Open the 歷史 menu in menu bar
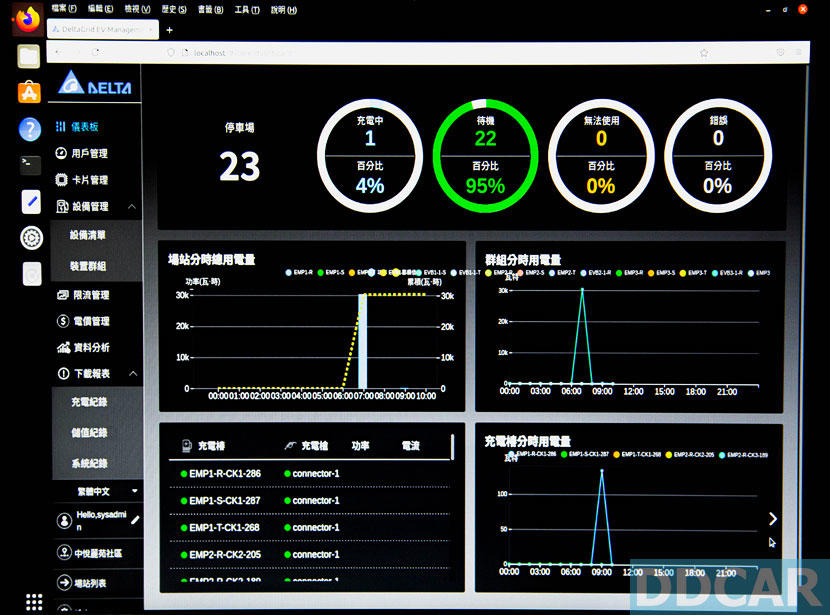The image size is (830, 615). tap(174, 9)
